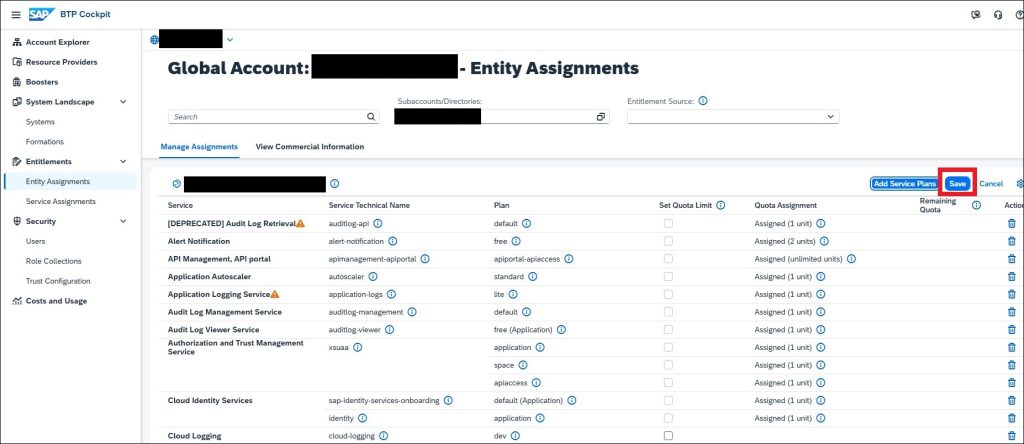Click the globe icon beside account name
The width and height of the screenshot is (1024, 444).
154,40
